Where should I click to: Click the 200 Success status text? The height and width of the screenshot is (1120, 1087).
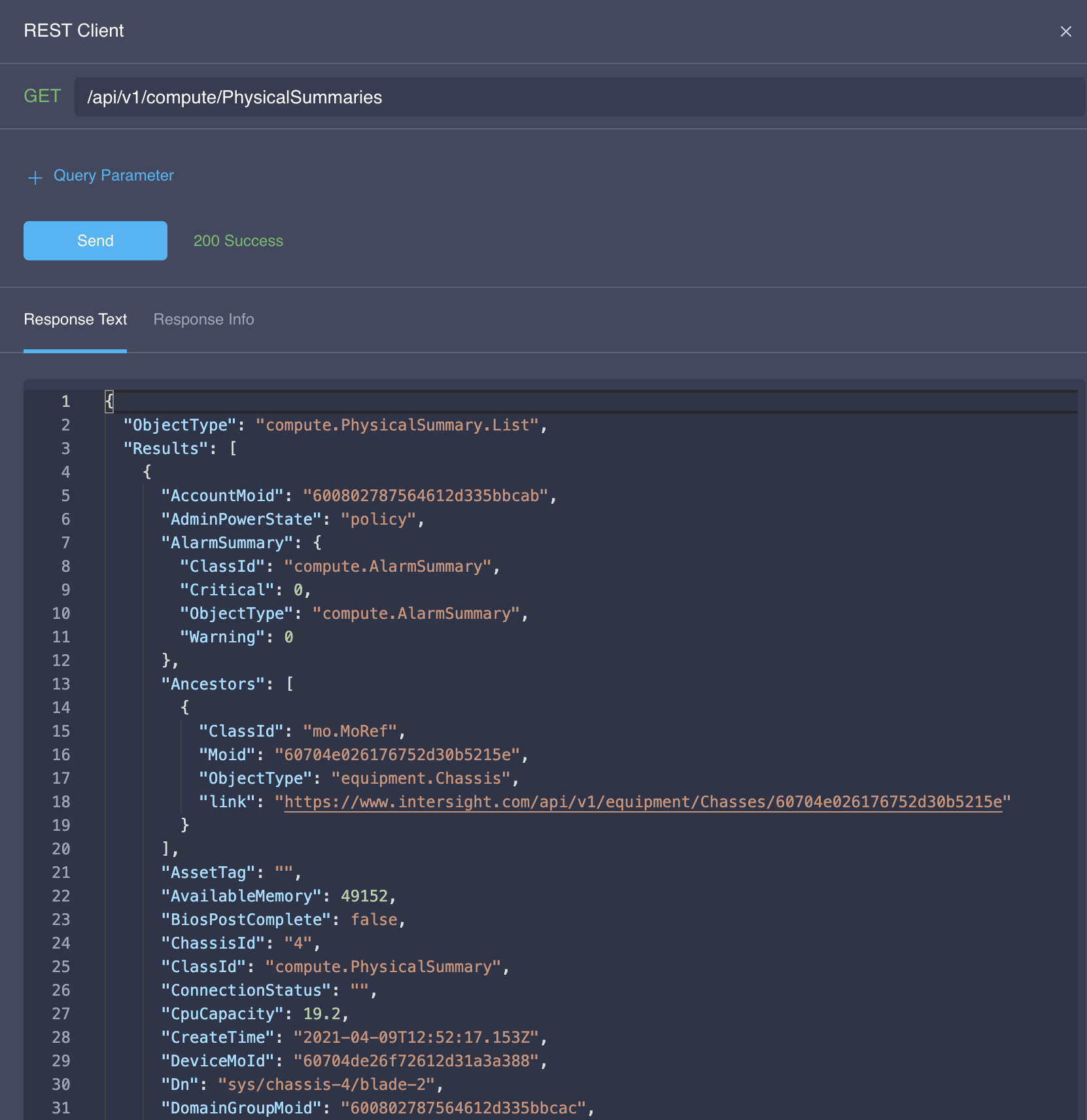point(238,241)
